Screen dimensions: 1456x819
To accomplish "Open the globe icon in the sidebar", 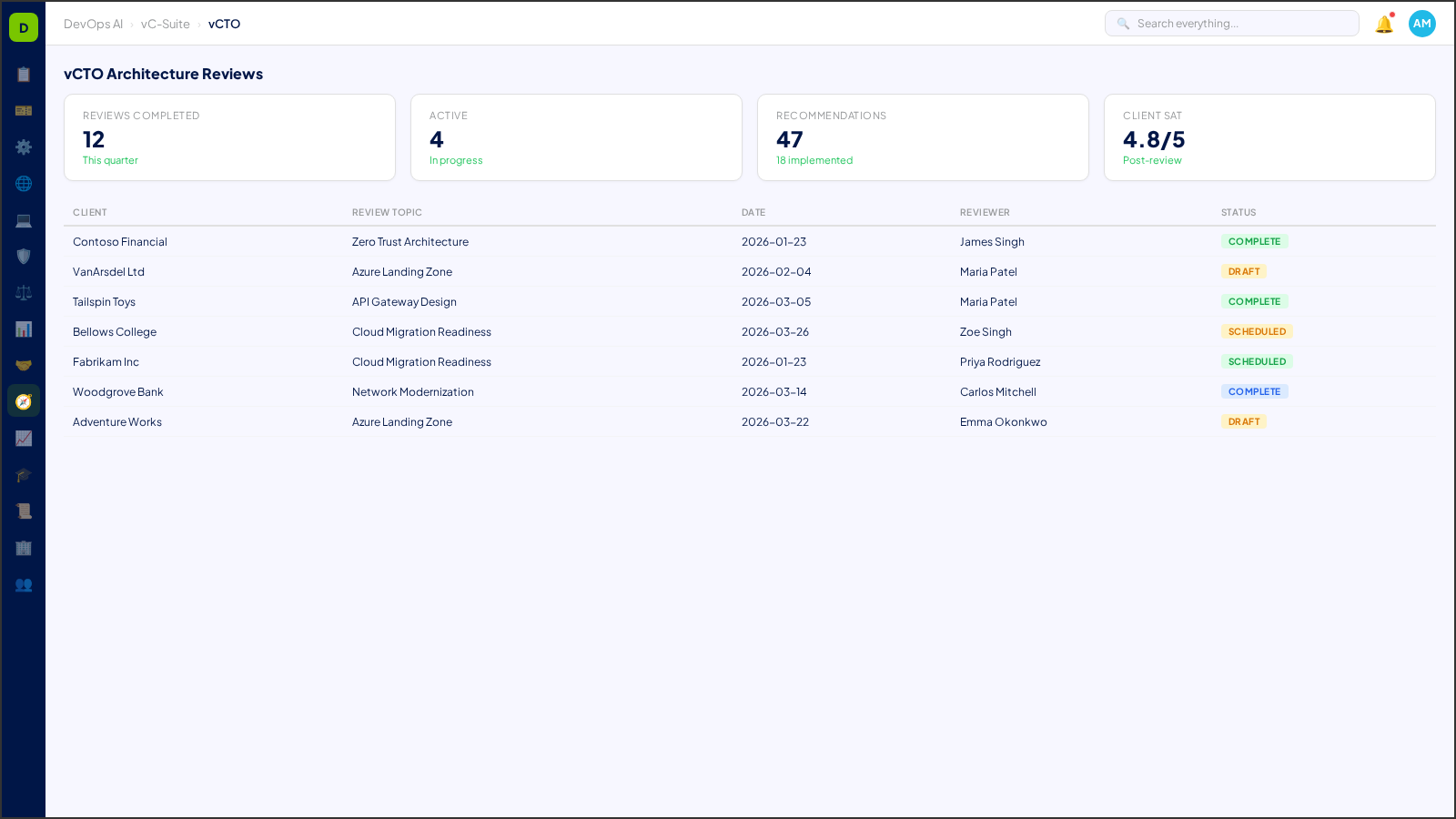I will [24, 183].
